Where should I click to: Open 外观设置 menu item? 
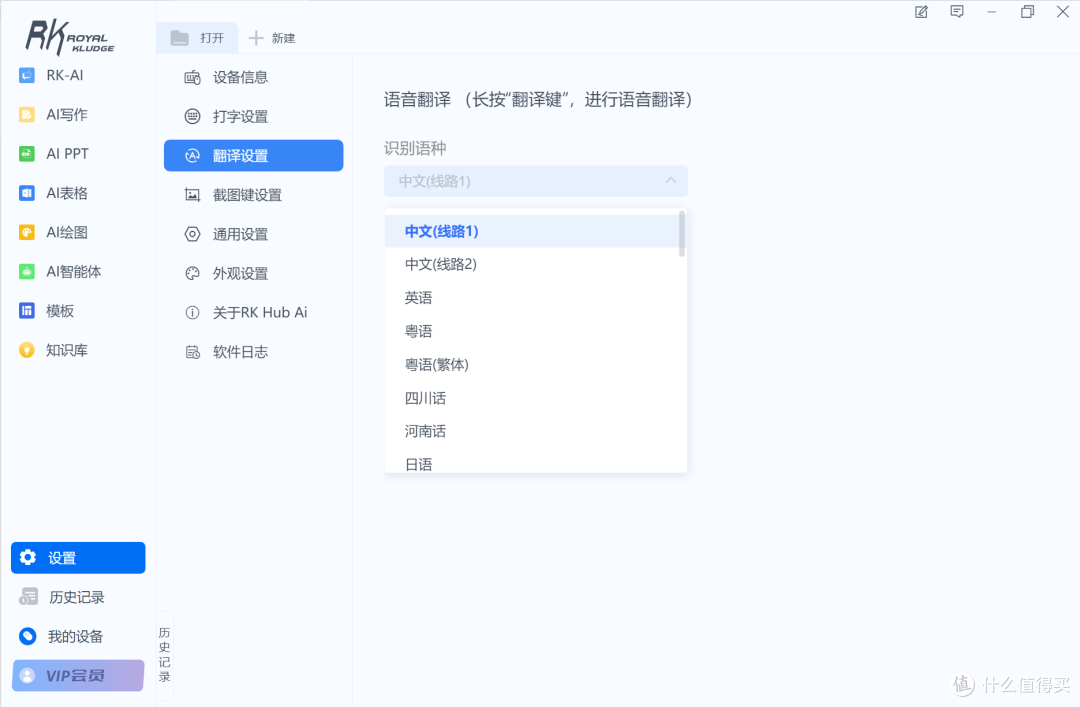[253, 274]
